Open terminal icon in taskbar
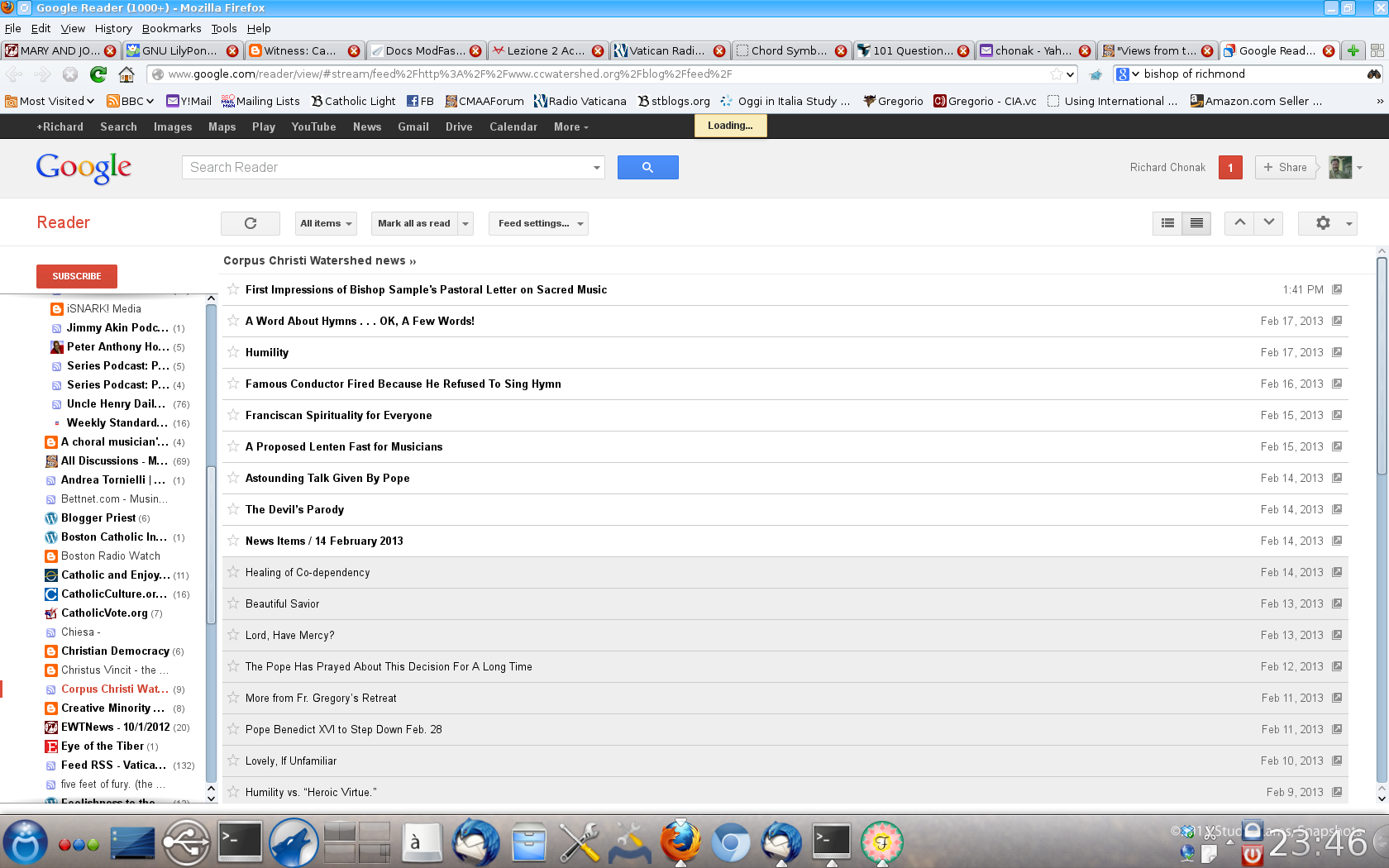Viewport: 1389px width, 868px height. point(240,842)
